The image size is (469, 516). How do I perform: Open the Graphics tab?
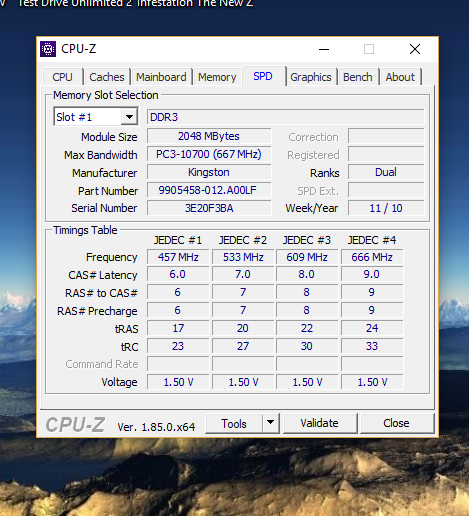click(x=311, y=77)
